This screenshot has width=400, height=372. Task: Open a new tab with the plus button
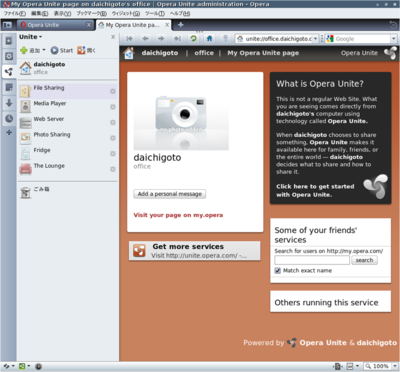tap(180, 25)
